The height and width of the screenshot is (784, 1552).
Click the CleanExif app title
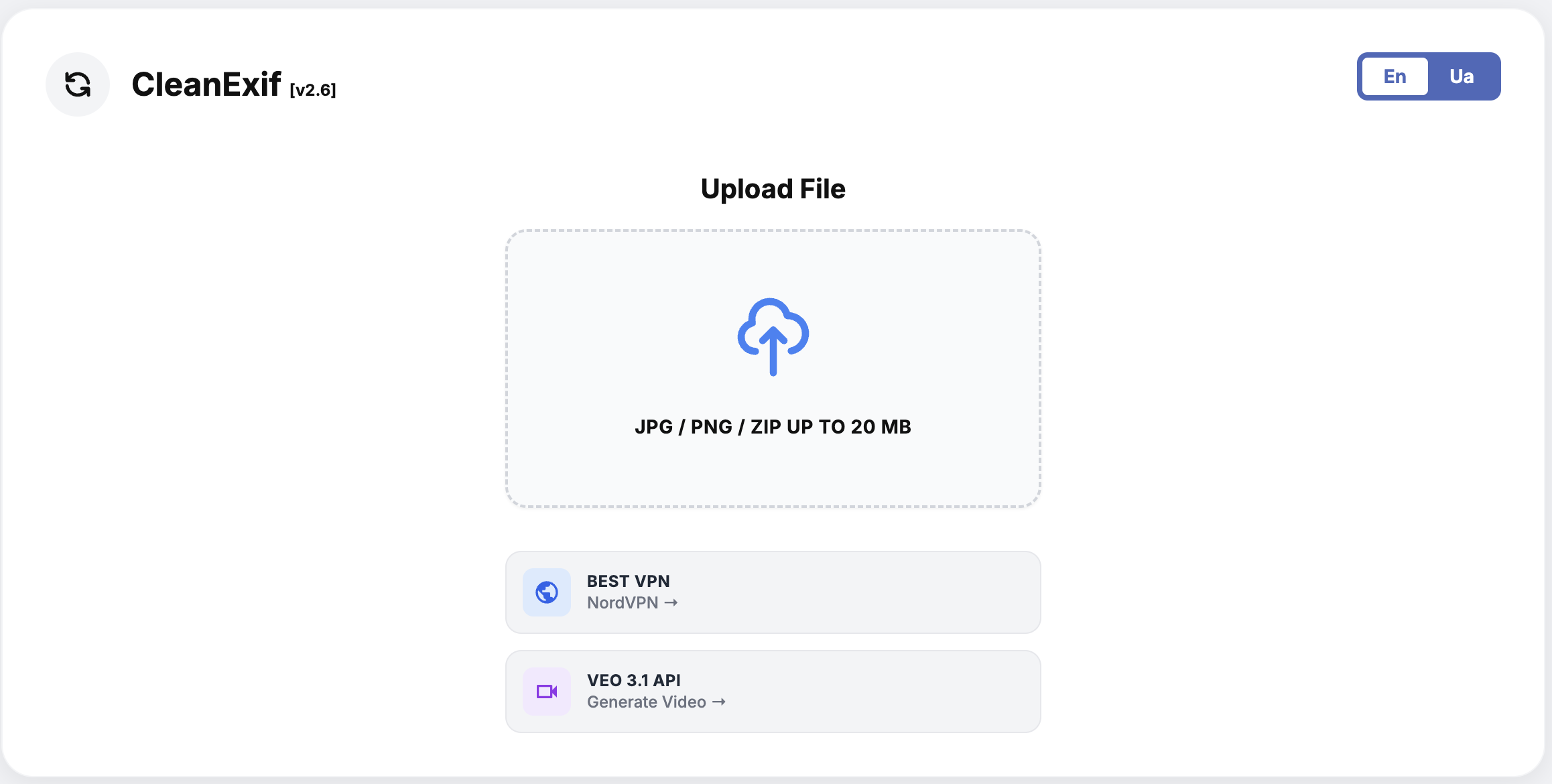[x=206, y=84]
